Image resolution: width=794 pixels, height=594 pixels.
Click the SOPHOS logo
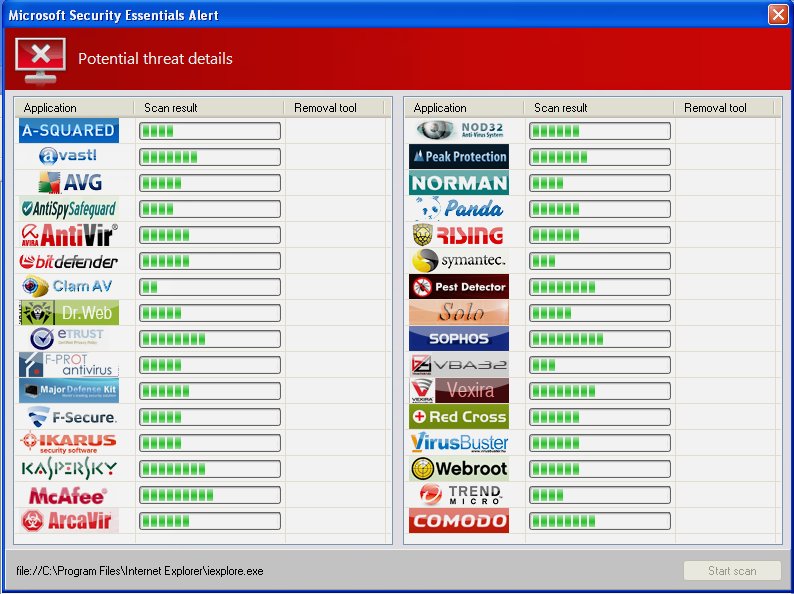[x=459, y=338]
